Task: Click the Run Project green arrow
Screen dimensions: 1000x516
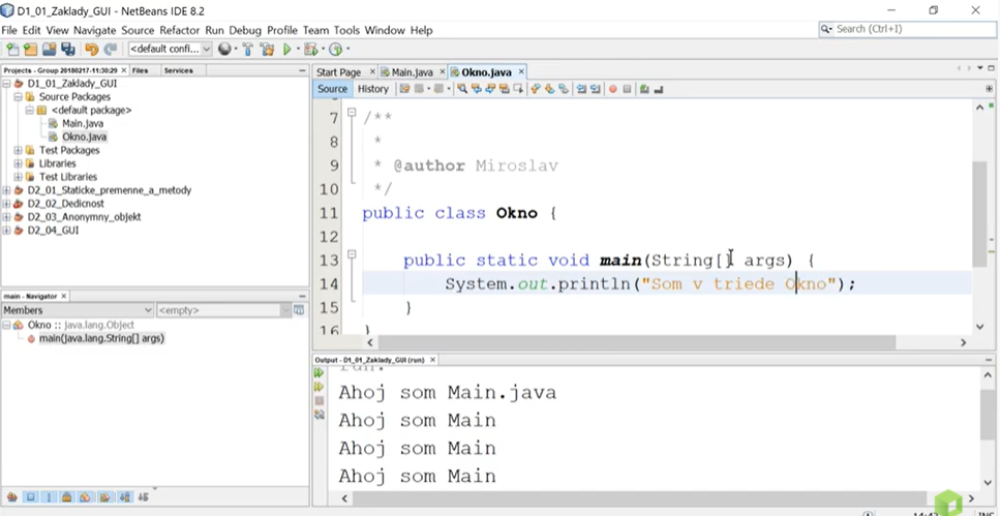Action: point(287,49)
